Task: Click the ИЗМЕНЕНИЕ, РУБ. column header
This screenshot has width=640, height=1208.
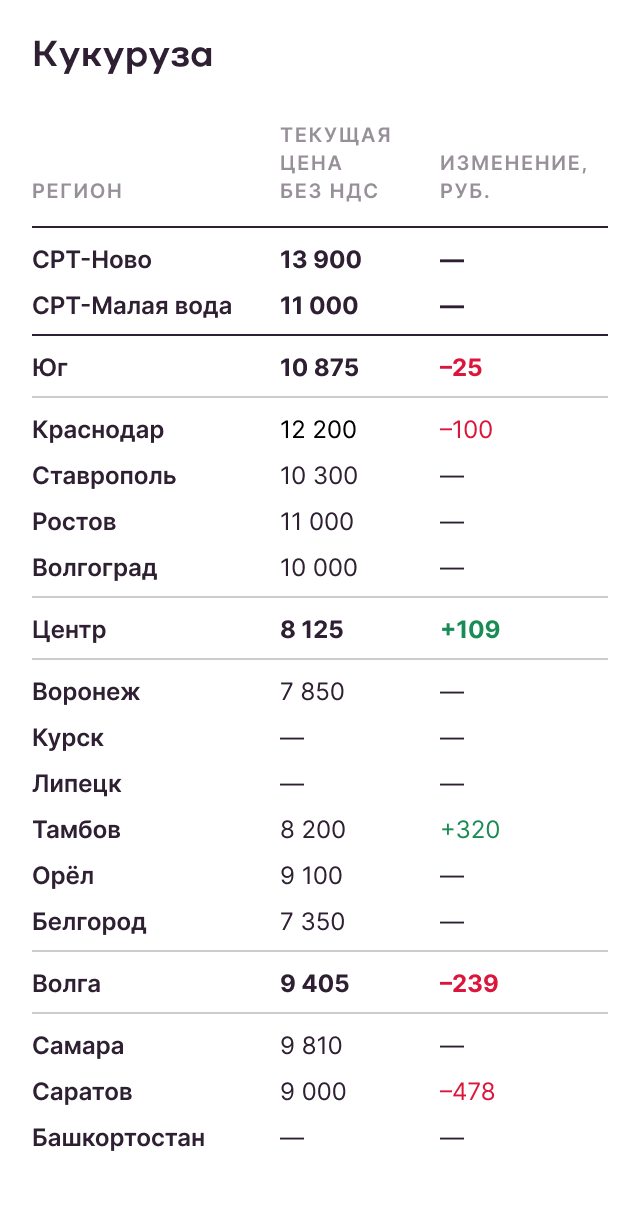Action: pos(513,177)
